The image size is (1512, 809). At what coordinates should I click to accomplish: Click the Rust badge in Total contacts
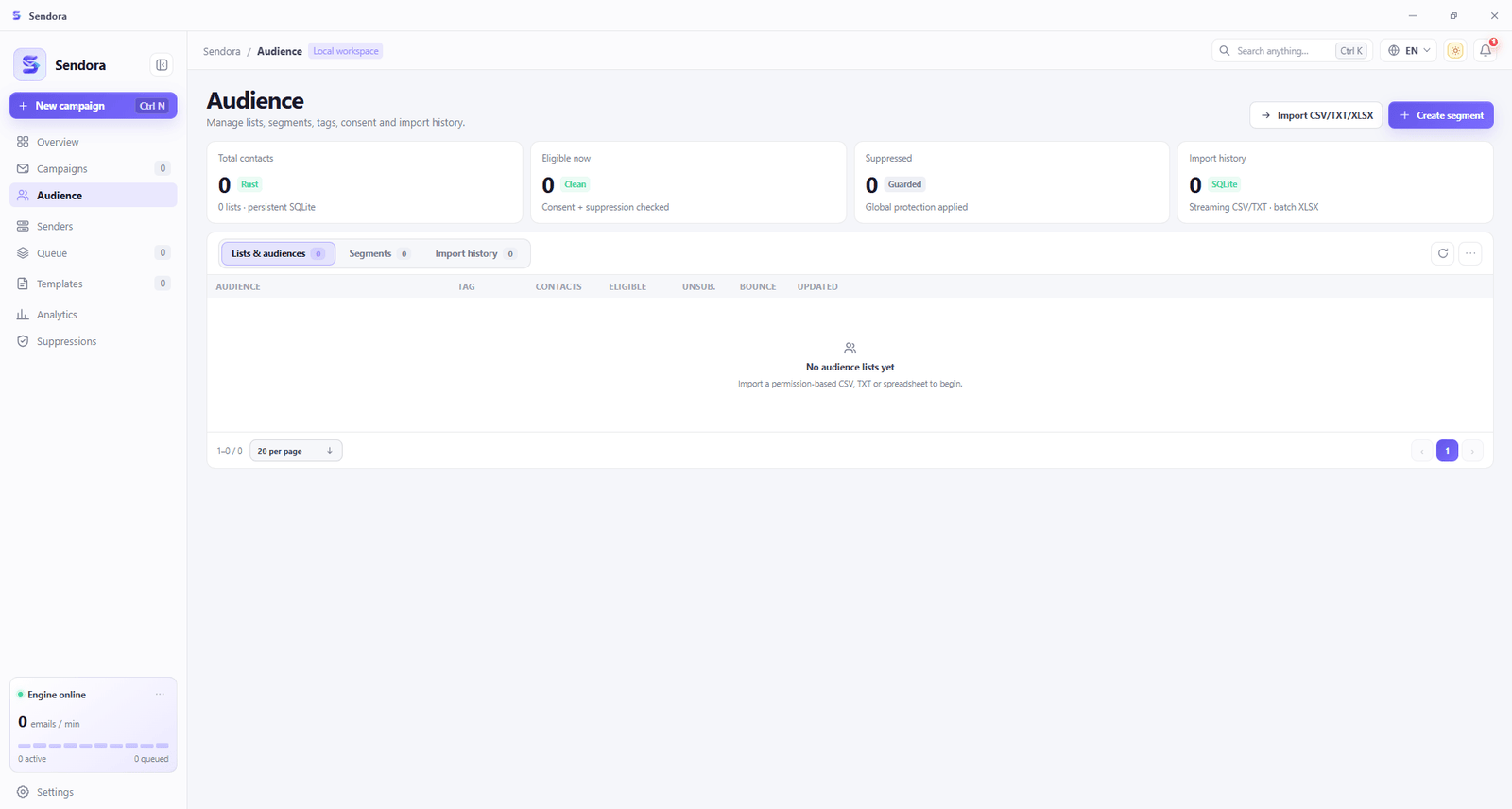coord(249,184)
